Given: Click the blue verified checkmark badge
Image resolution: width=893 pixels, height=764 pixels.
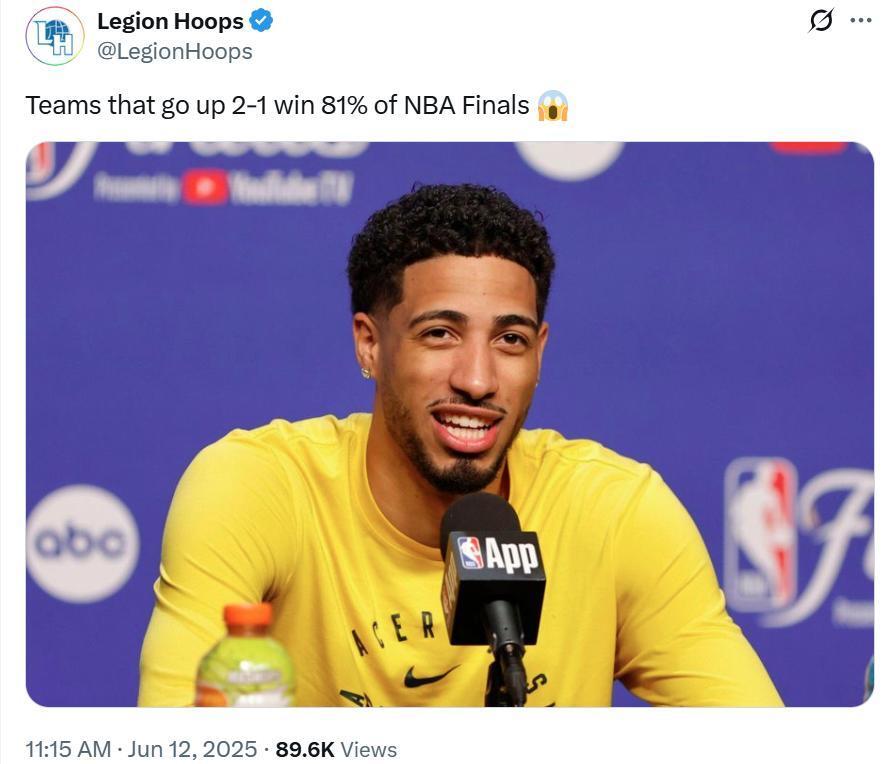Looking at the screenshot, I should 261,22.
